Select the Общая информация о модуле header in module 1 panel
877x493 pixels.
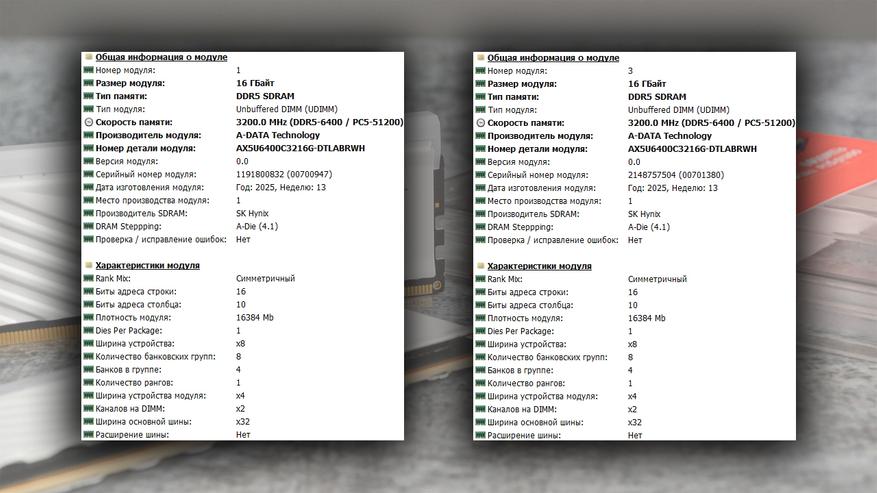[x=161, y=57]
